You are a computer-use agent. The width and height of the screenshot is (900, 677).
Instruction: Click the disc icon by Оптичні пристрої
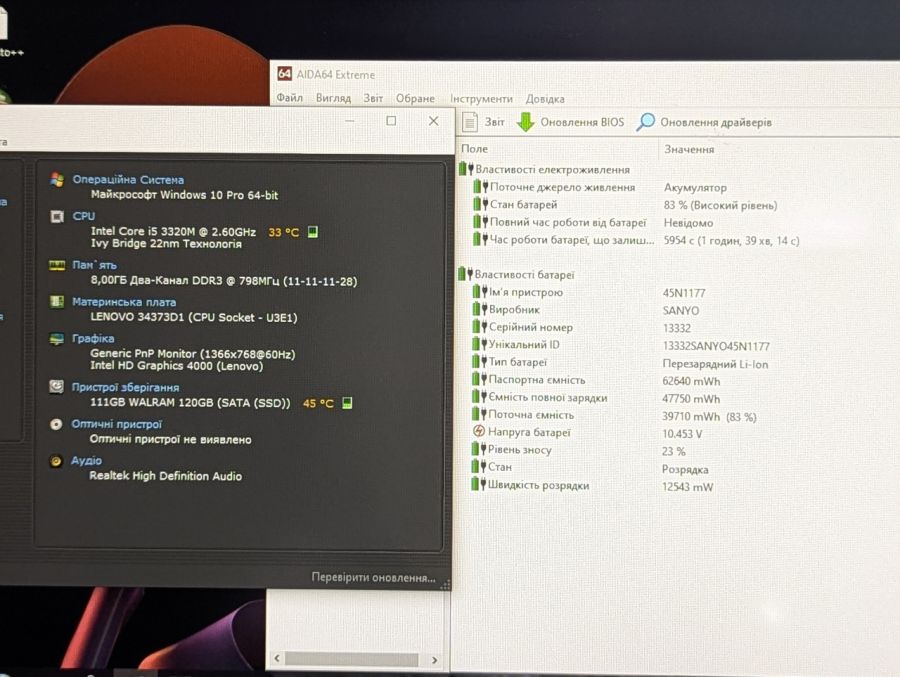click(56, 424)
